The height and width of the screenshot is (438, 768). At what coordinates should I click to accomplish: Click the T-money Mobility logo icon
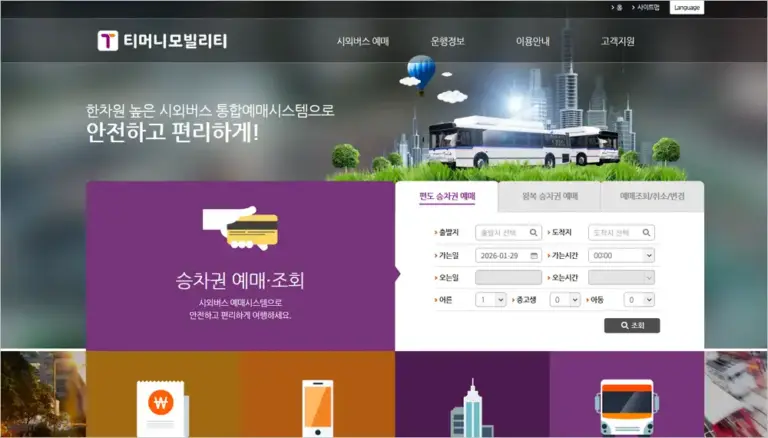(108, 41)
